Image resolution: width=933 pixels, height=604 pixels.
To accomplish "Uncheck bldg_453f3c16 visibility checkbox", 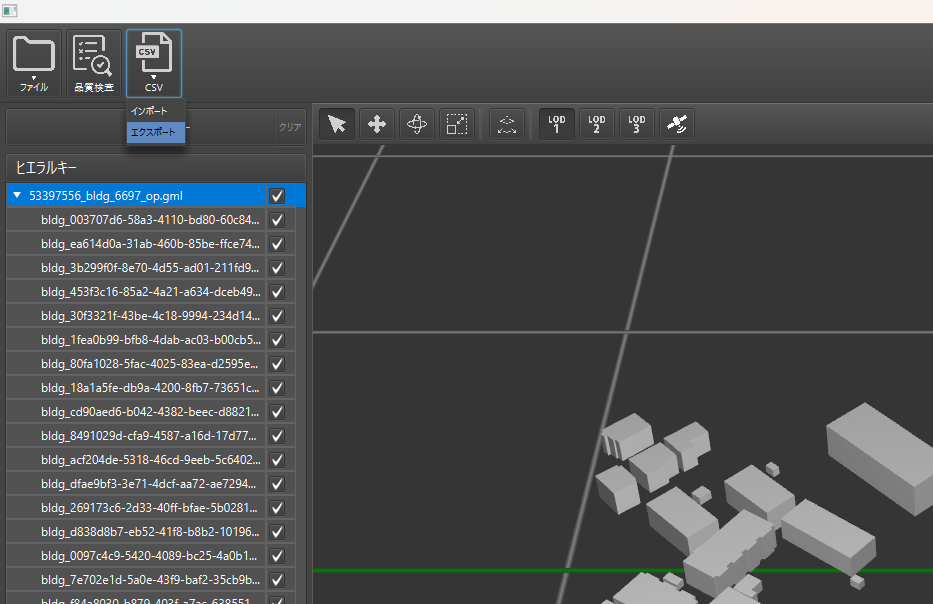I will [x=277, y=292].
